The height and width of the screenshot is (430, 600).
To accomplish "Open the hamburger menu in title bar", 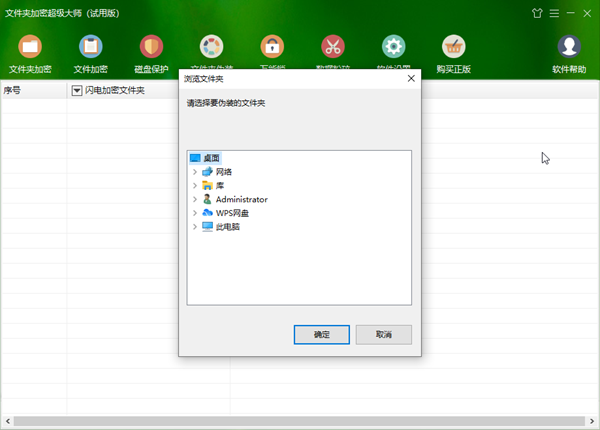I will click(554, 13).
